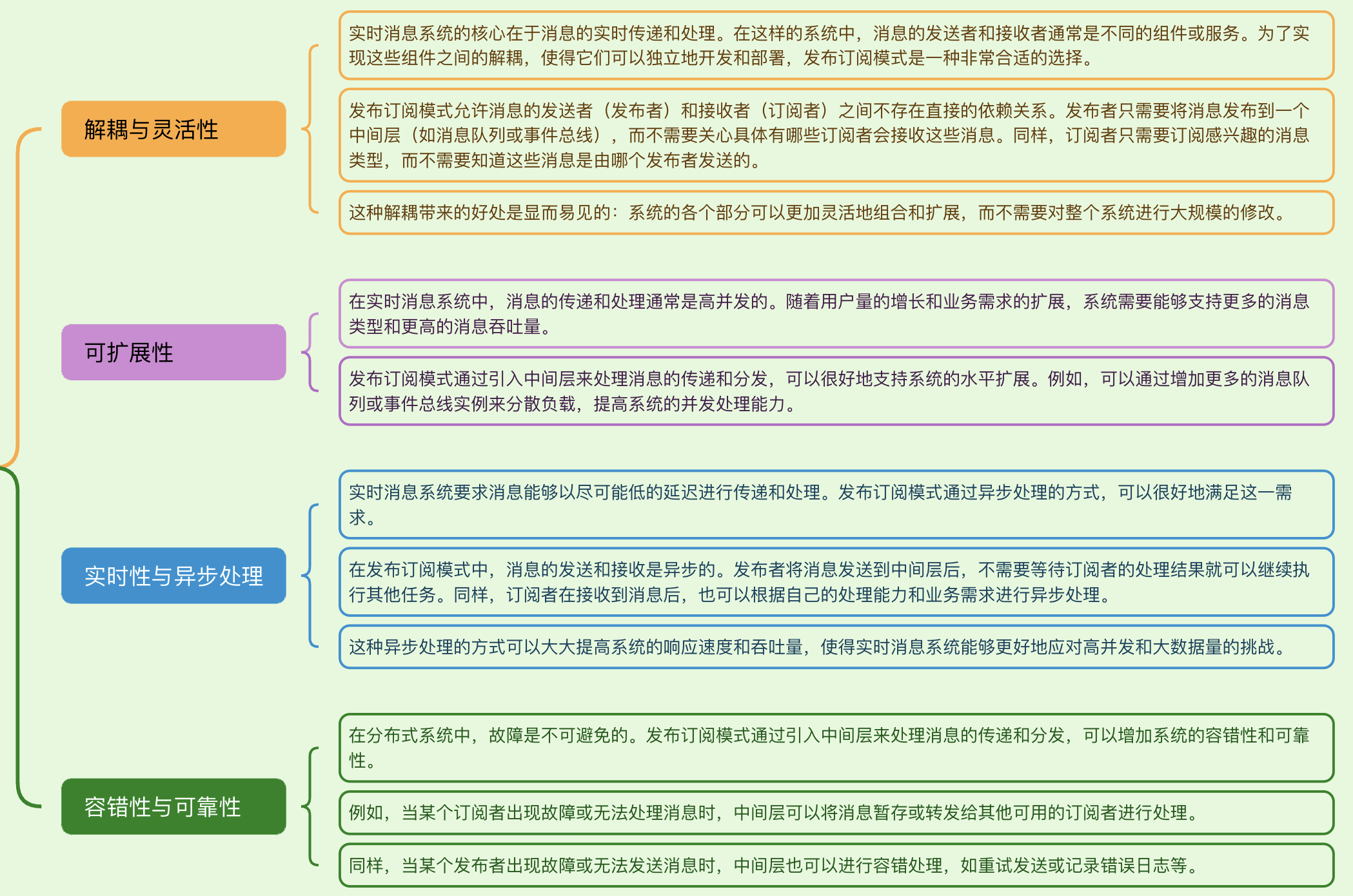This screenshot has height=896, width=1353.
Task: Select the blue 实时性与异步处理 topic node
Action: 173,576
